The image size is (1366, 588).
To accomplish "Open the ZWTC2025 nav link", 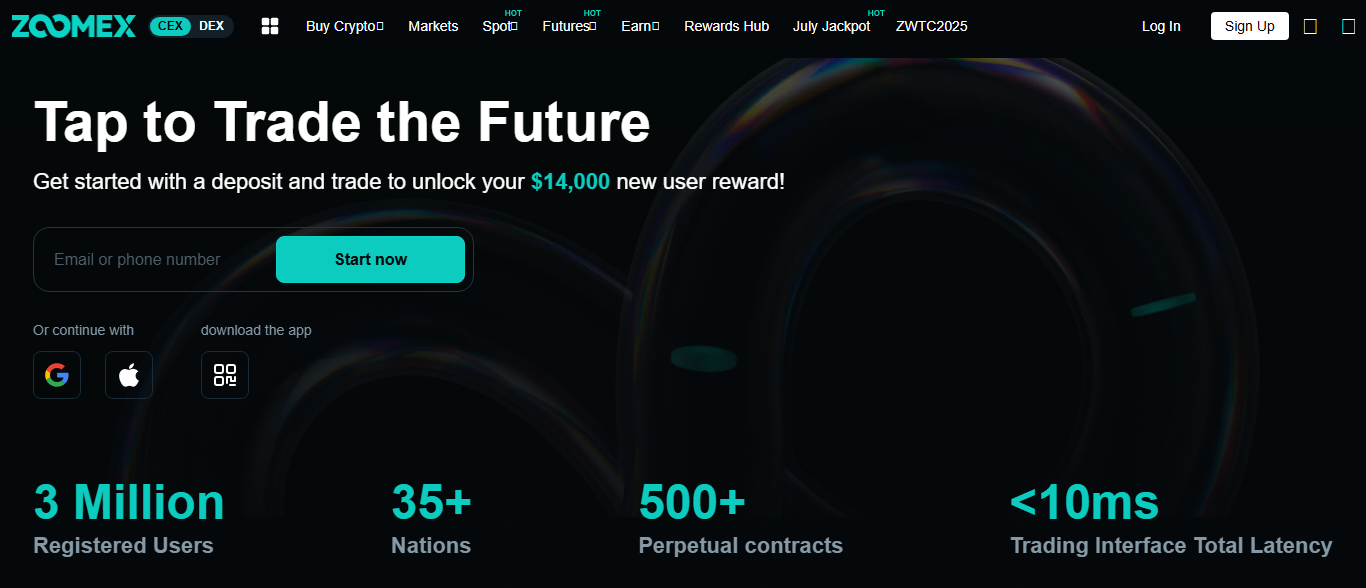I will point(931,26).
